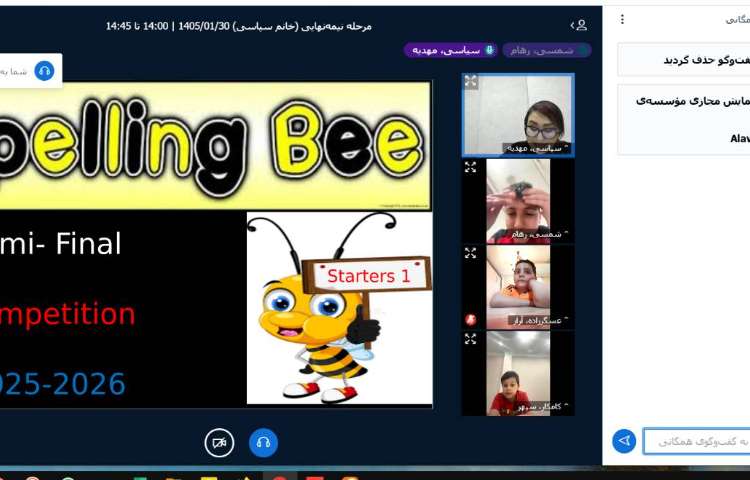Click chat message ending with حذف کردید
This screenshot has height=480, width=750.
click(684, 60)
